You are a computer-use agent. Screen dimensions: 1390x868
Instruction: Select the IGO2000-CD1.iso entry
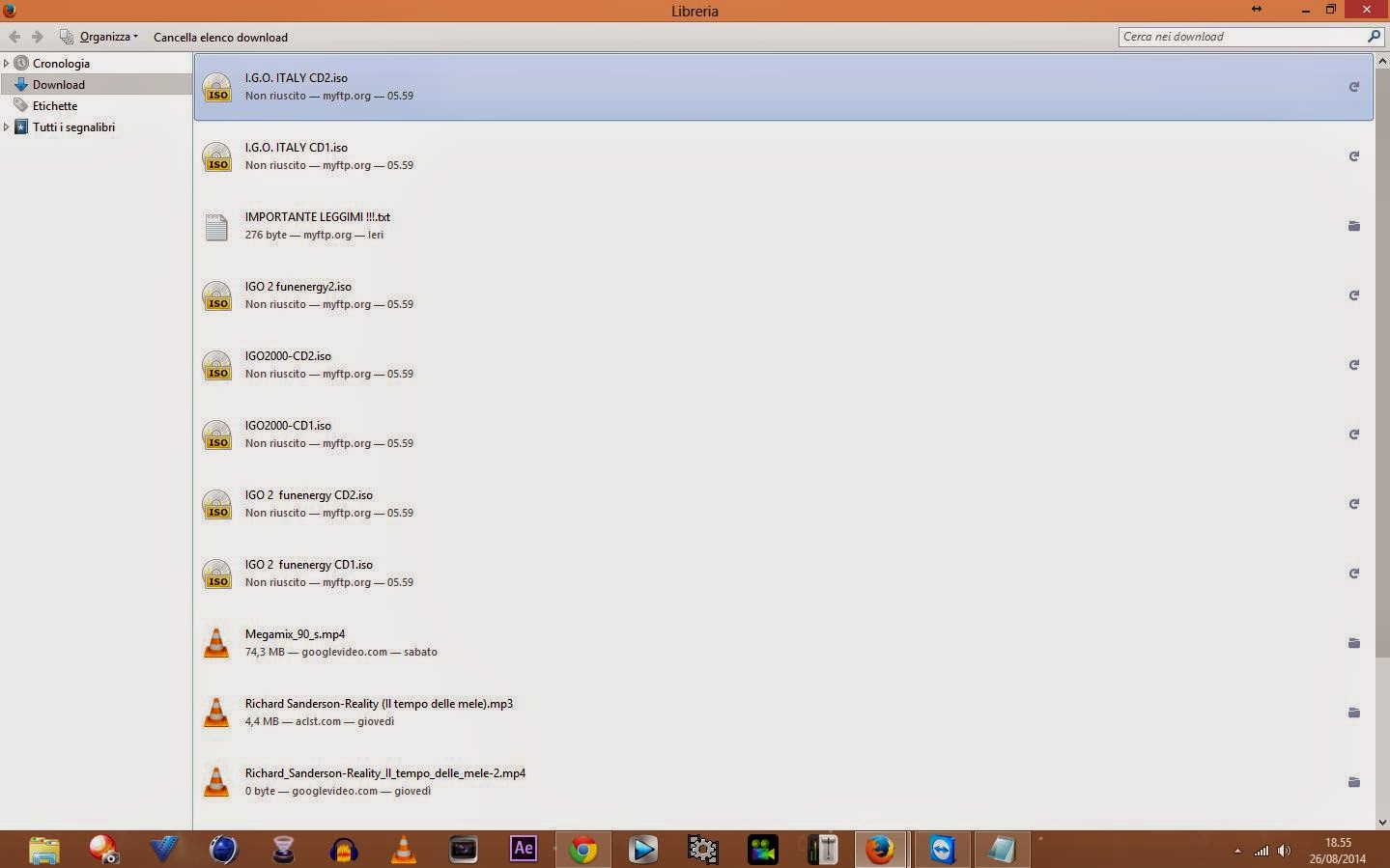(x=782, y=434)
